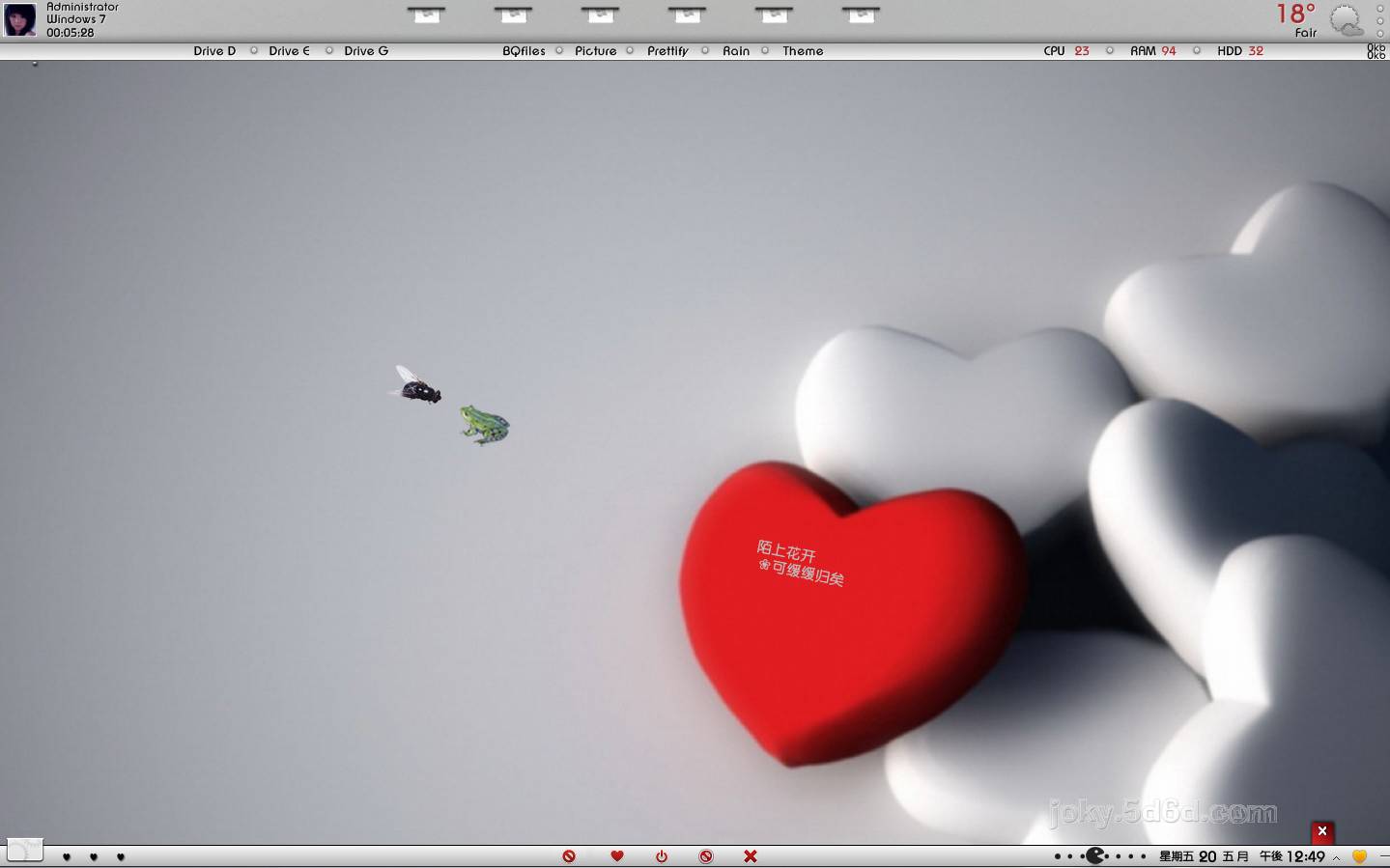Click the yellow heart tray icon
1390x868 pixels.
(1359, 856)
